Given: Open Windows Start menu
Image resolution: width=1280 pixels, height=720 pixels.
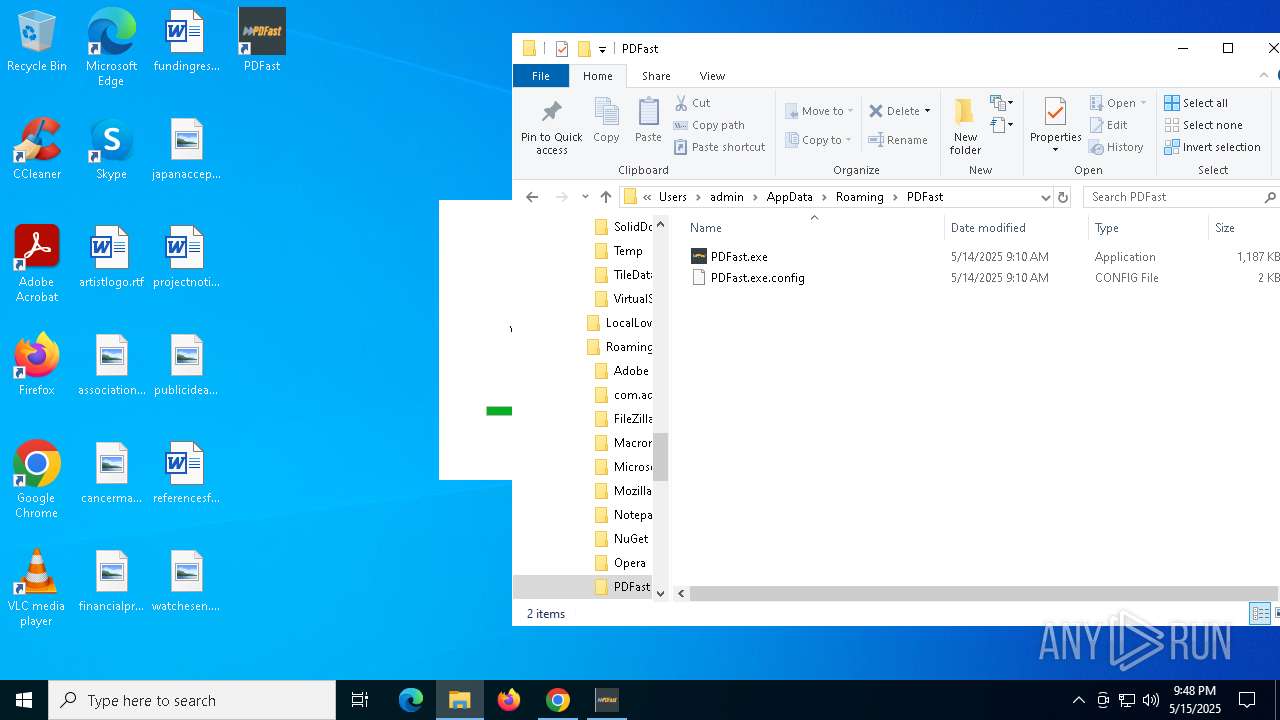Looking at the screenshot, I should point(24,700).
